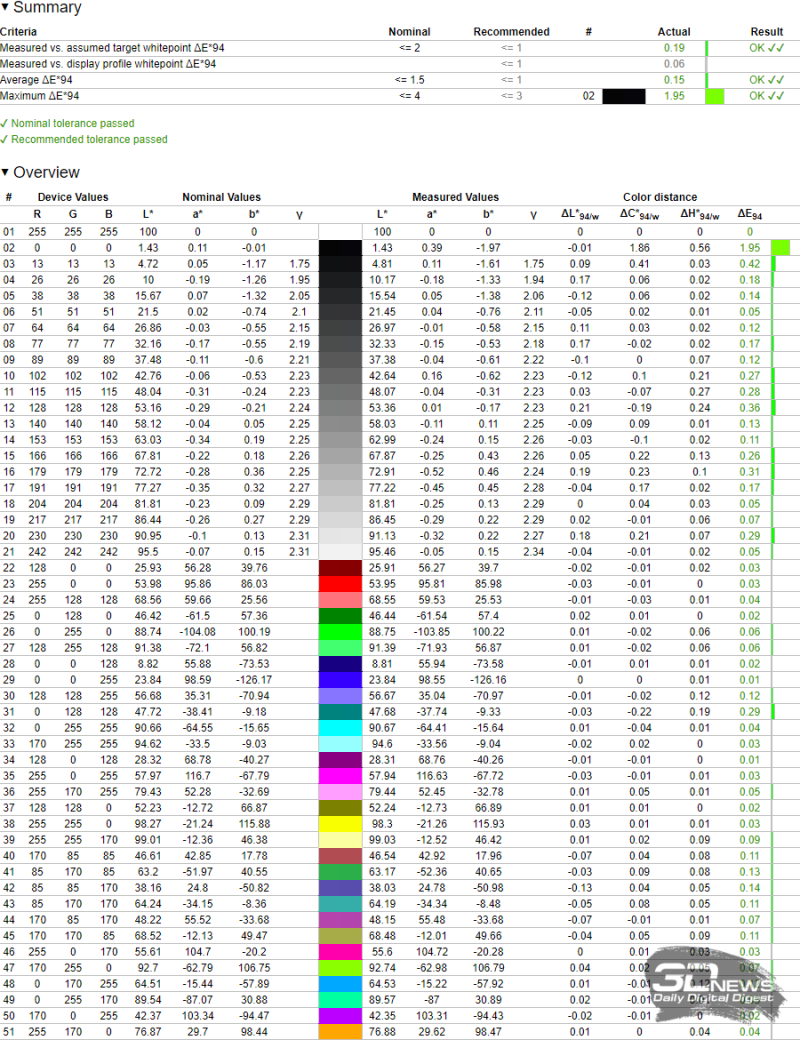Click OK checkmarks in Maximum ΔE*94 row

tap(767, 96)
